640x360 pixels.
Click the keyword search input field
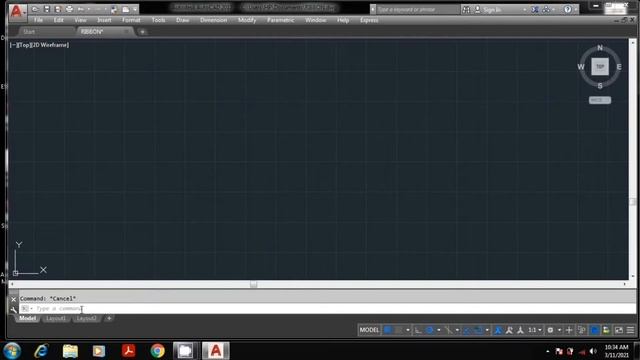pos(418,9)
